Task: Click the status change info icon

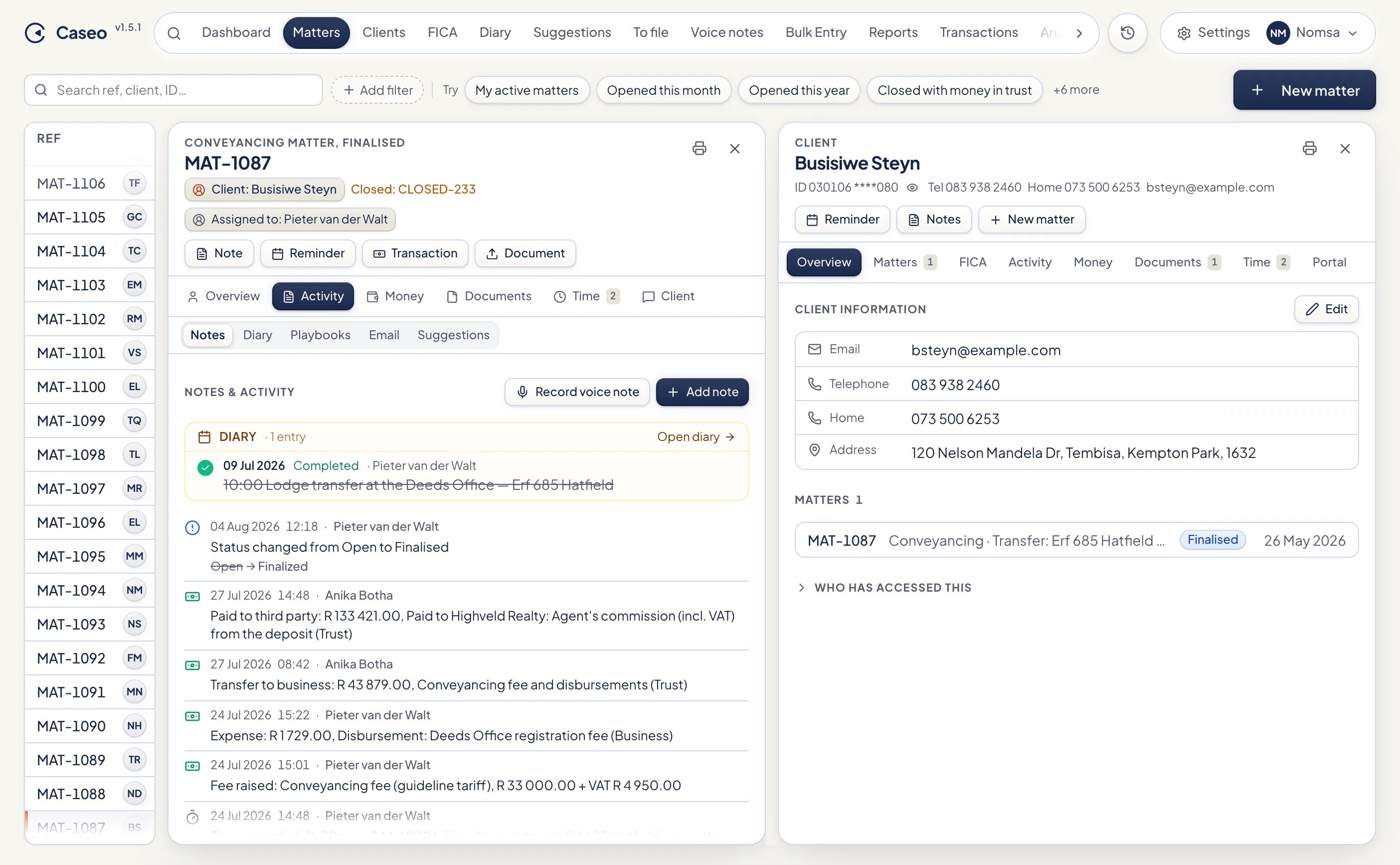Action: [192, 527]
